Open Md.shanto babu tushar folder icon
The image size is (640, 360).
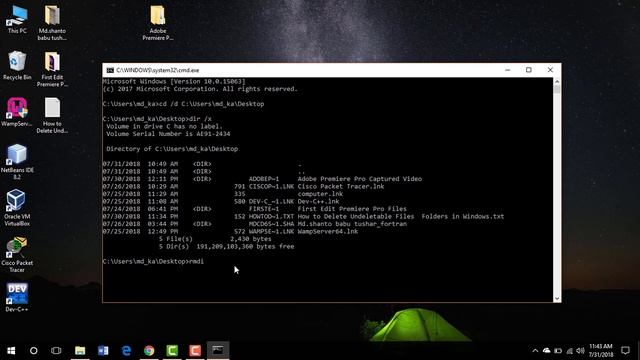[x=52, y=23]
